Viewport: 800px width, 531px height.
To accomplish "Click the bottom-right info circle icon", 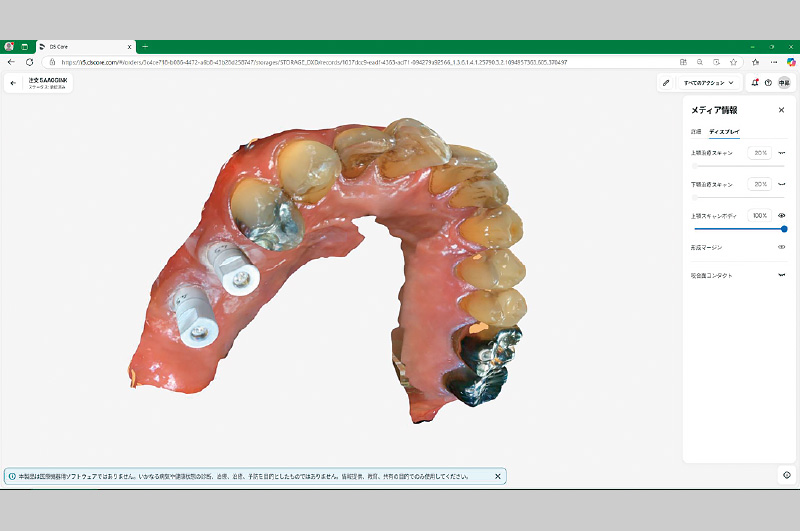I will click(x=787, y=475).
